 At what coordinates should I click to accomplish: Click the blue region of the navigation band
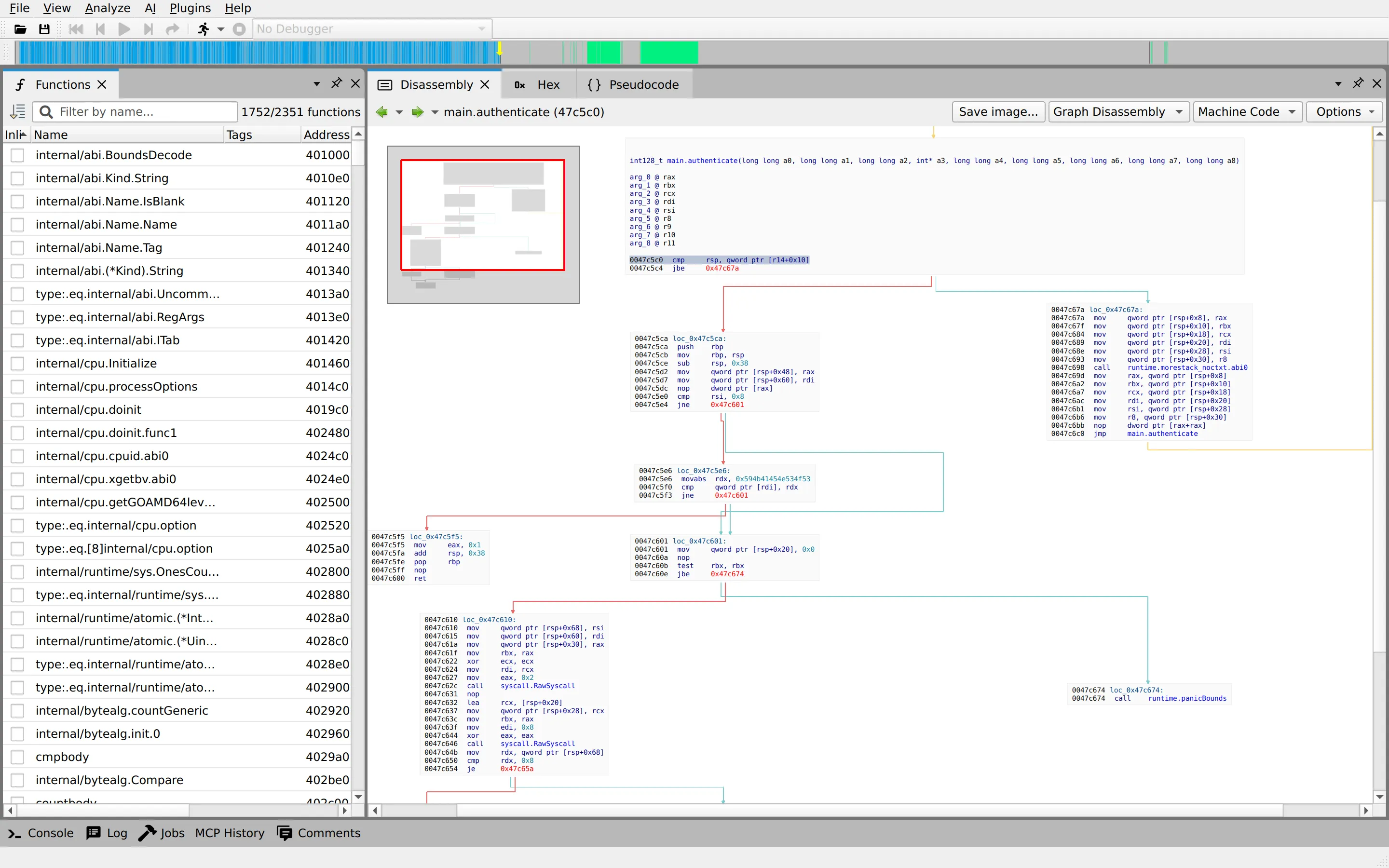point(259,52)
